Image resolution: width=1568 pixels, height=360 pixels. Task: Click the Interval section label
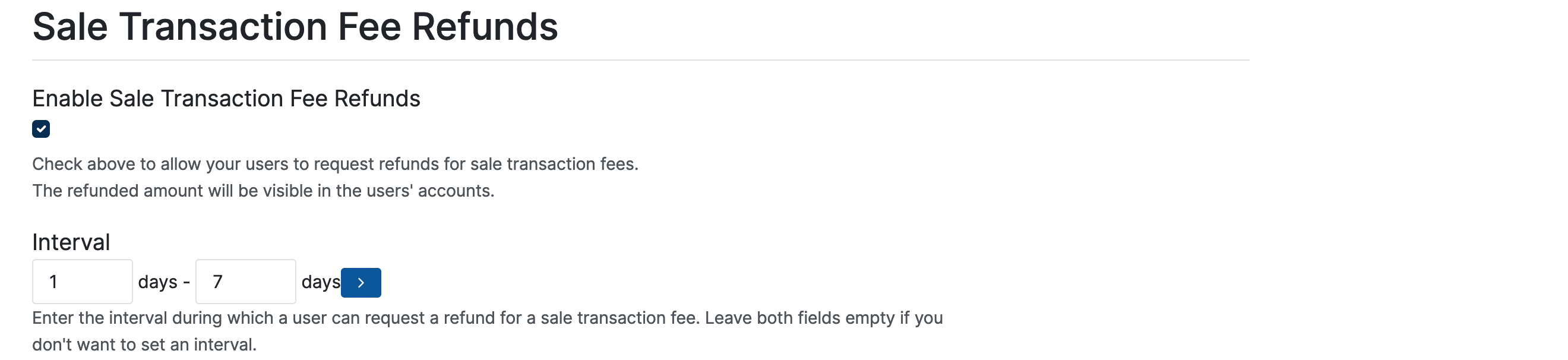(71, 242)
